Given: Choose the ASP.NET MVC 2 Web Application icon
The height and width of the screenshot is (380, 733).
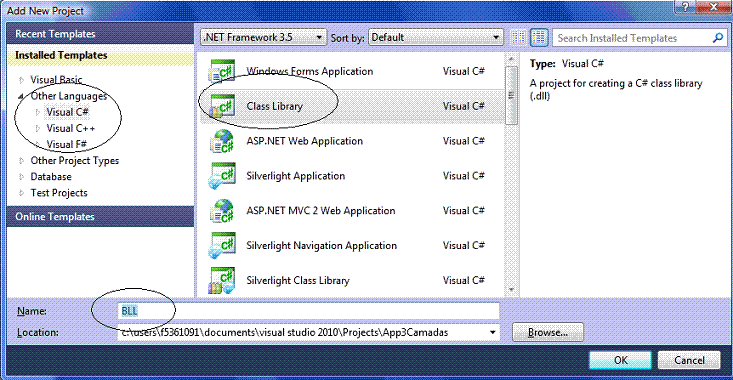Looking at the screenshot, I should (222, 211).
